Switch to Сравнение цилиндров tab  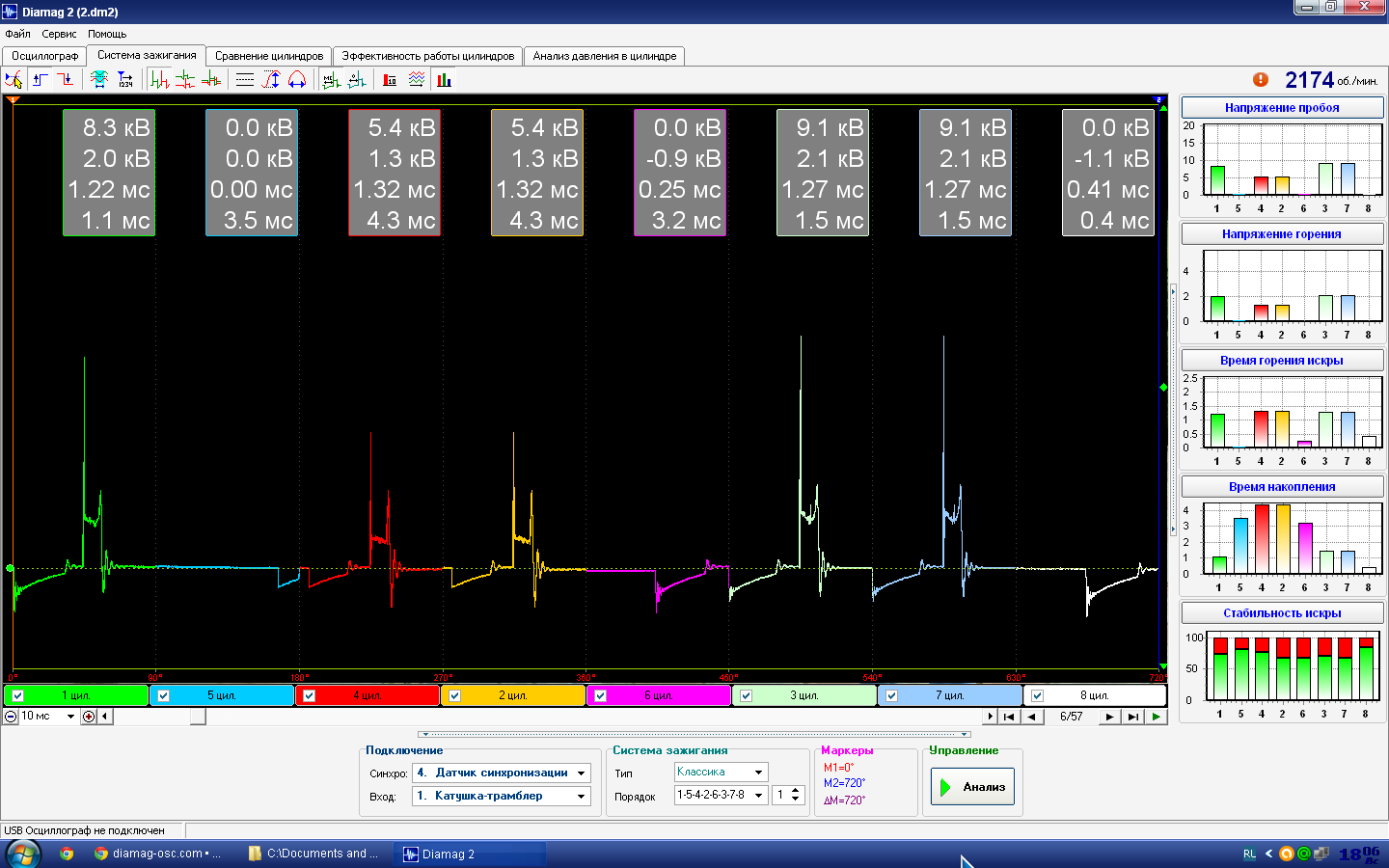point(269,56)
